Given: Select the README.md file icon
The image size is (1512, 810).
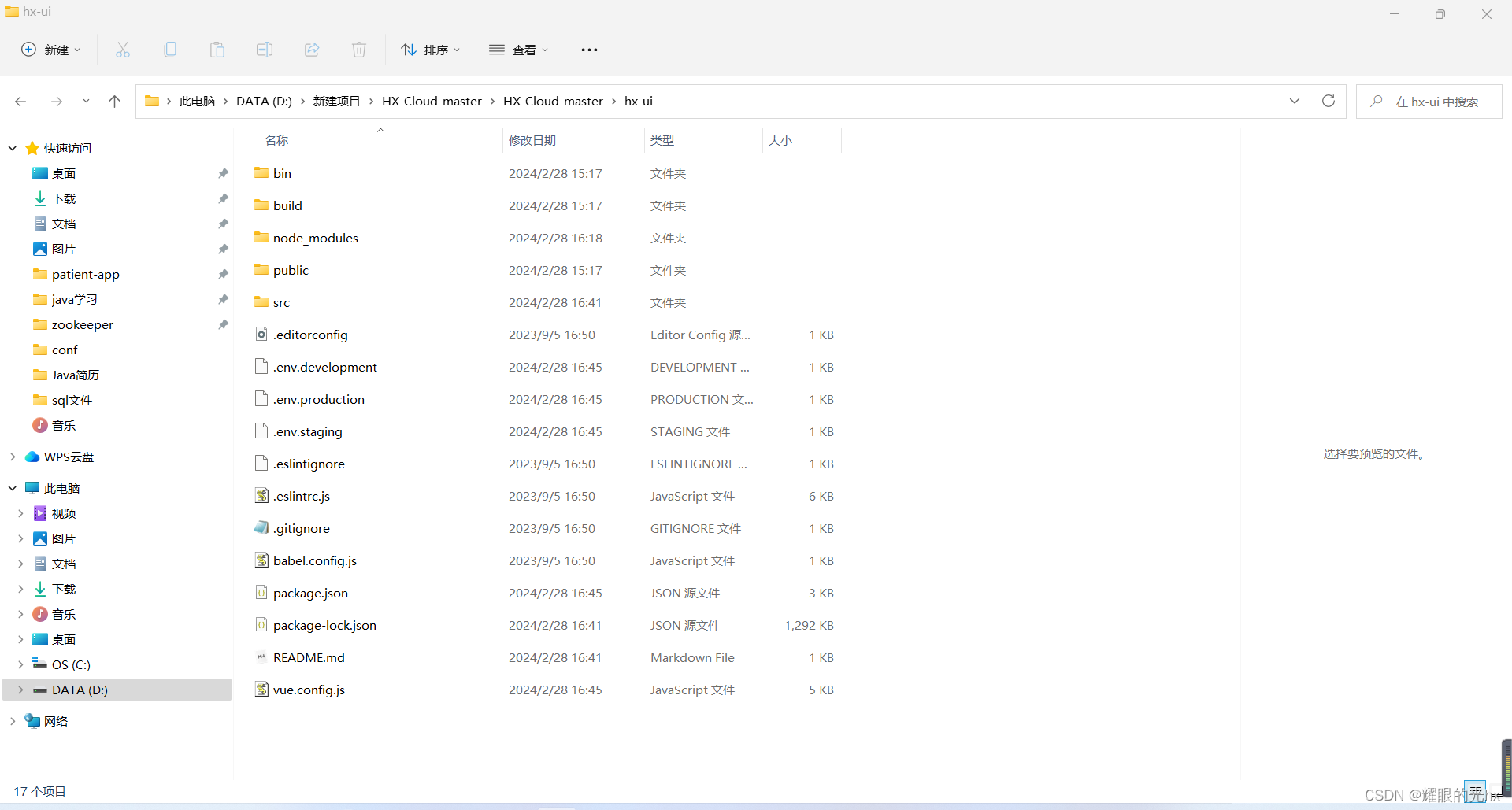Looking at the screenshot, I should (x=261, y=657).
